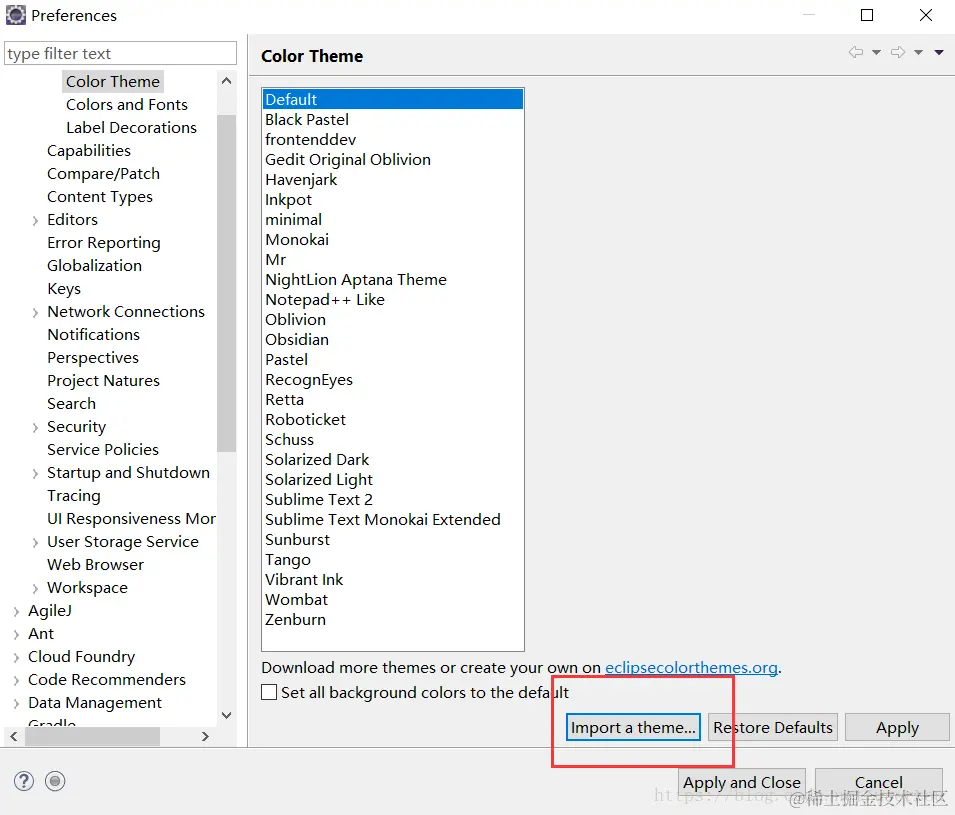Open Capabilities preference page
The height and width of the screenshot is (815, 955).
(x=89, y=150)
